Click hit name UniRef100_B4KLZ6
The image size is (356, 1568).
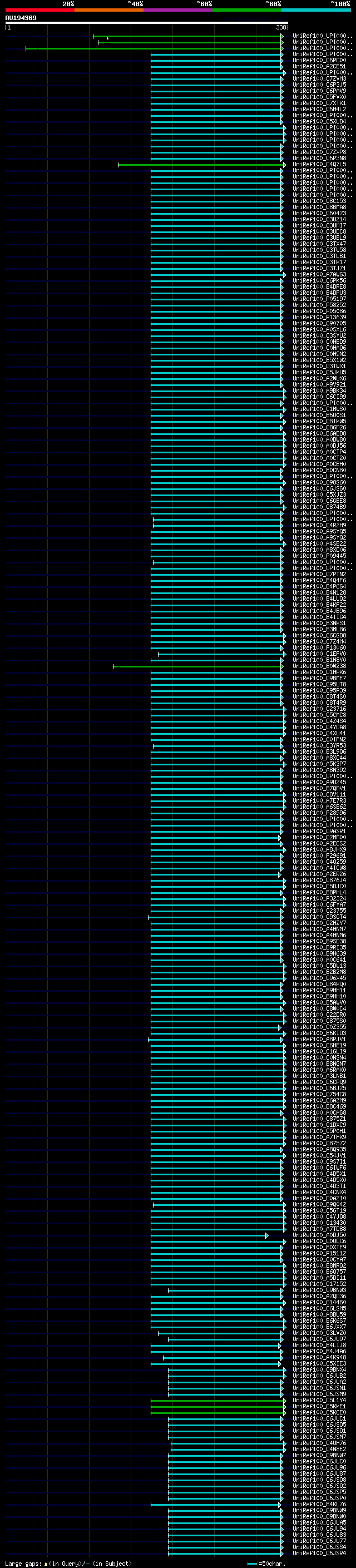coord(319,1504)
